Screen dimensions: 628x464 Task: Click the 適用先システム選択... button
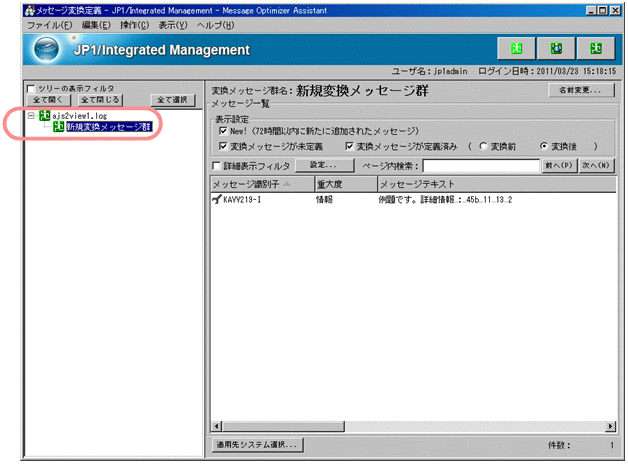point(255,444)
